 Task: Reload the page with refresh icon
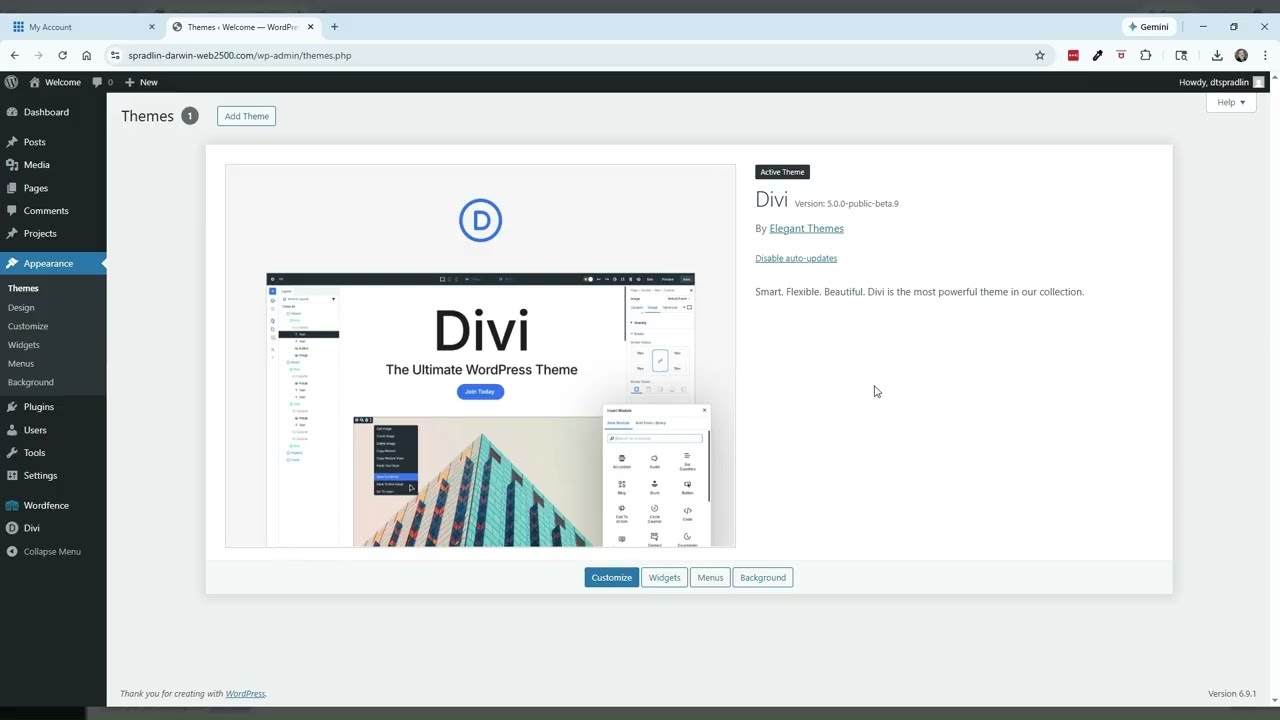[x=62, y=55]
